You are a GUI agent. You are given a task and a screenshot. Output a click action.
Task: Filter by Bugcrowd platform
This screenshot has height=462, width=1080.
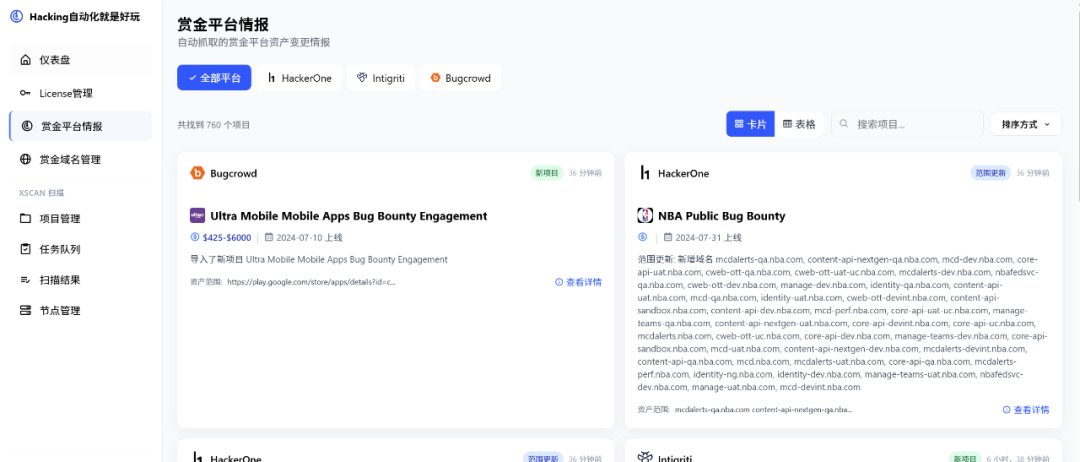[x=460, y=78]
